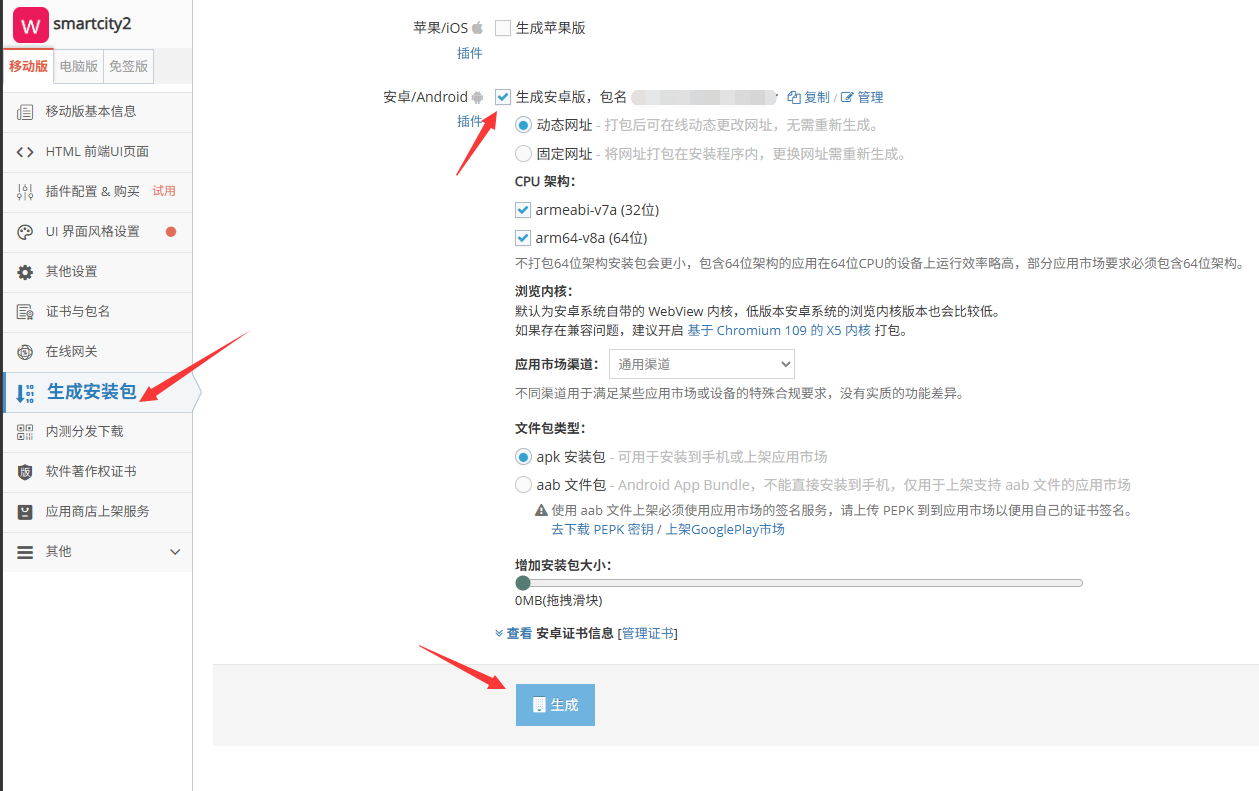The width and height of the screenshot is (1259, 791).
Task: Click the 在线网关 sidebar icon
Action: (25, 352)
